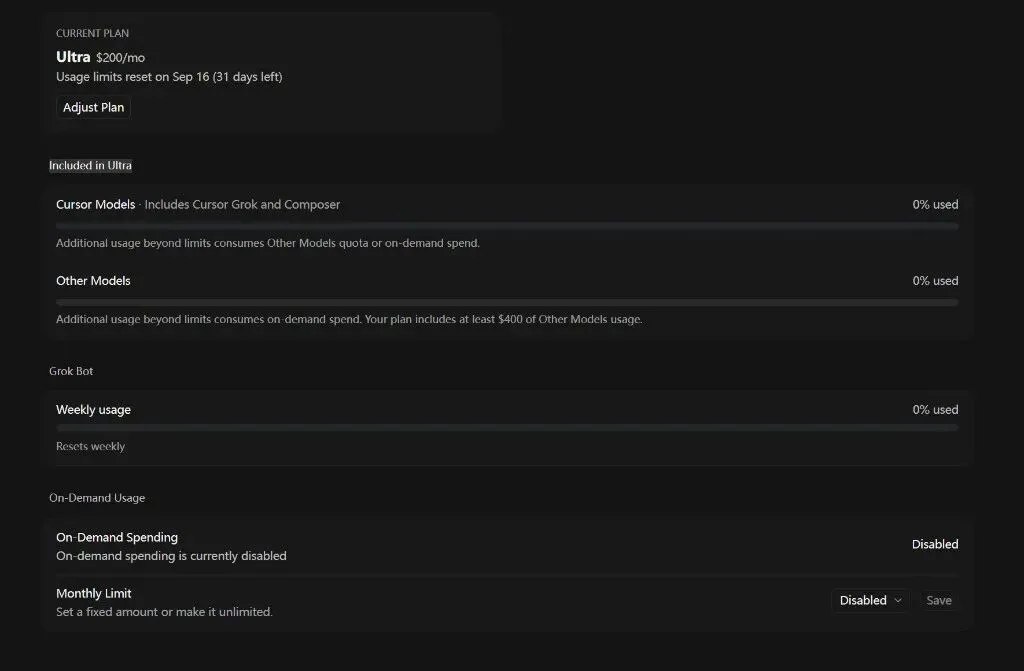Viewport: 1024px width, 671px height.
Task: Click the Ultra plan name
Action: point(73,57)
